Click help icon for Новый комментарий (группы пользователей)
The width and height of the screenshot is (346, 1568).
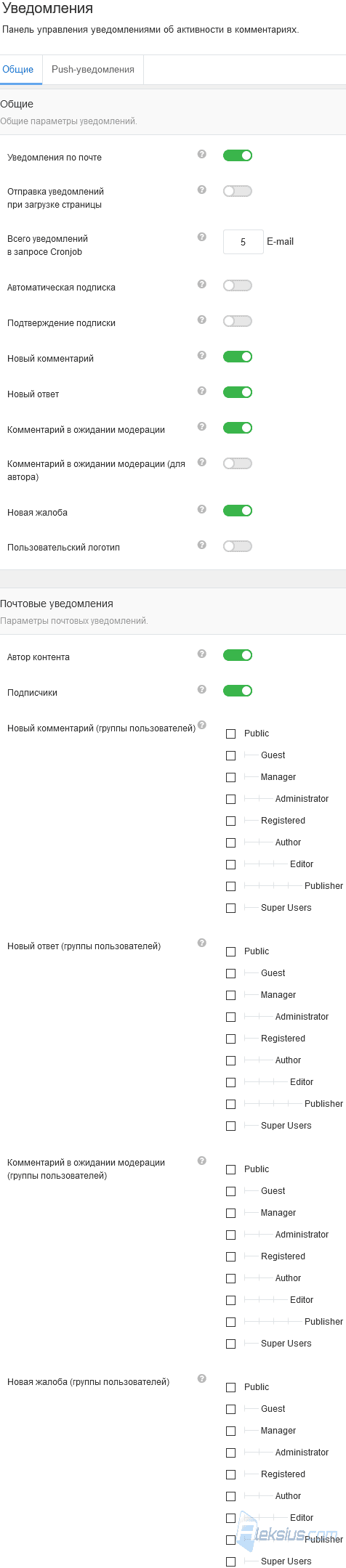202,725
